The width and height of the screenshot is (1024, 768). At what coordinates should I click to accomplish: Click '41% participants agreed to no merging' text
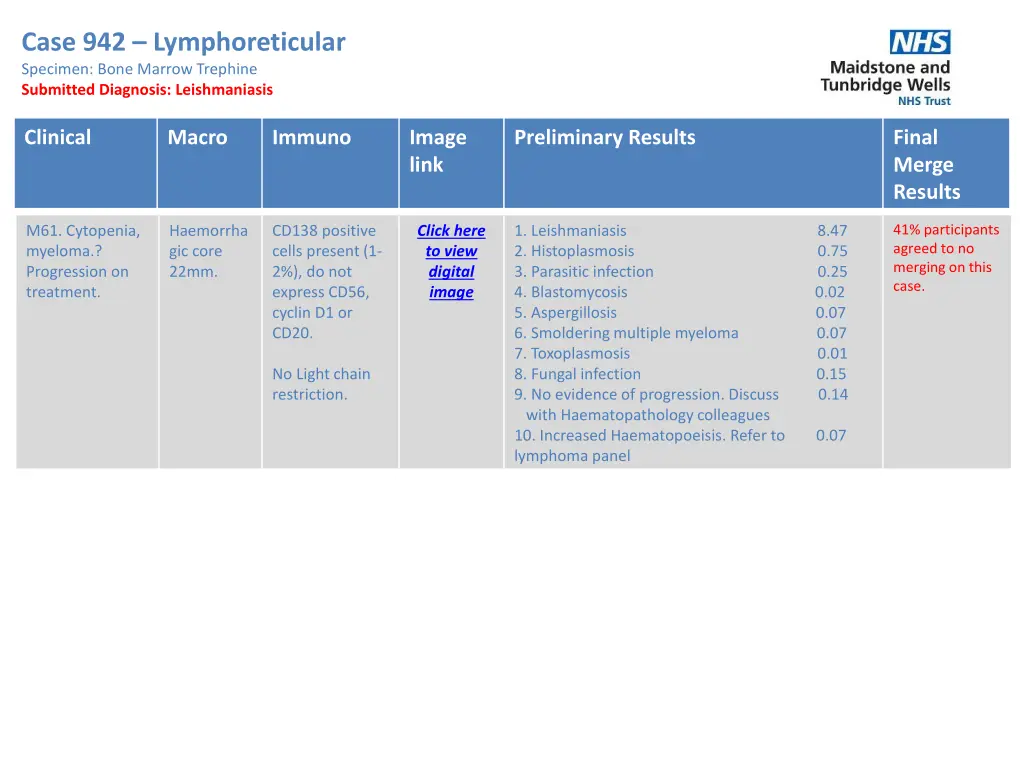(946, 258)
